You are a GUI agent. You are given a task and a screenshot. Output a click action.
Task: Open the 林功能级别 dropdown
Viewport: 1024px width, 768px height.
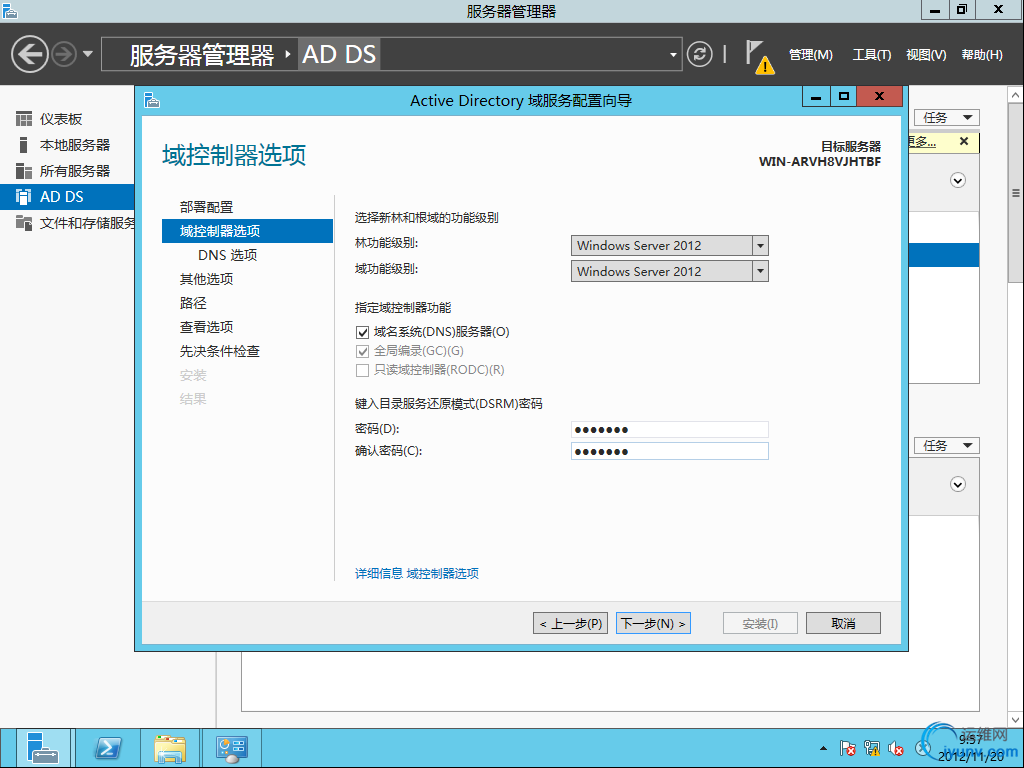coord(669,246)
